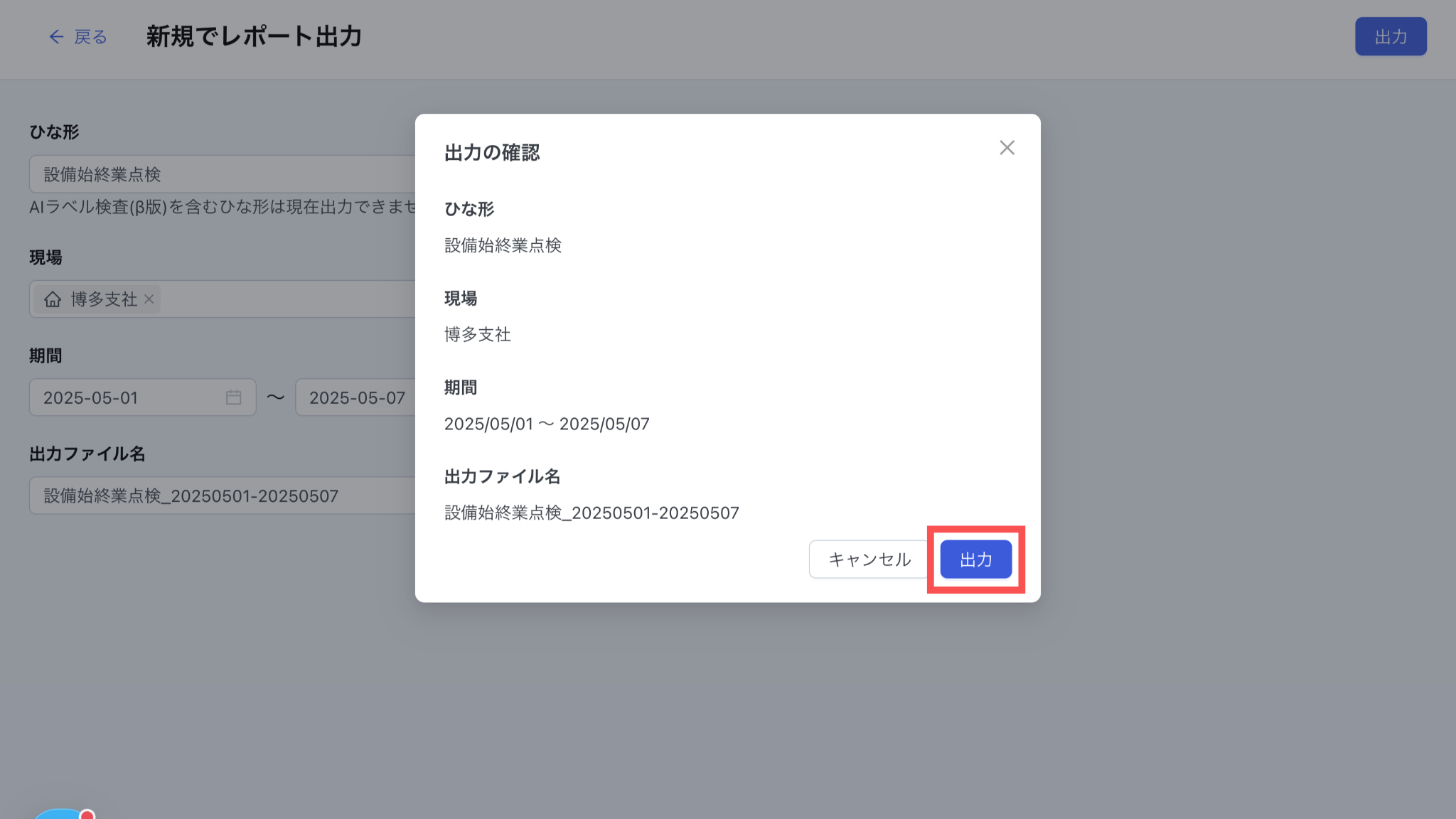Image resolution: width=1456 pixels, height=819 pixels.
Task: Click the 出力の確認 dialog title
Action: (x=492, y=153)
